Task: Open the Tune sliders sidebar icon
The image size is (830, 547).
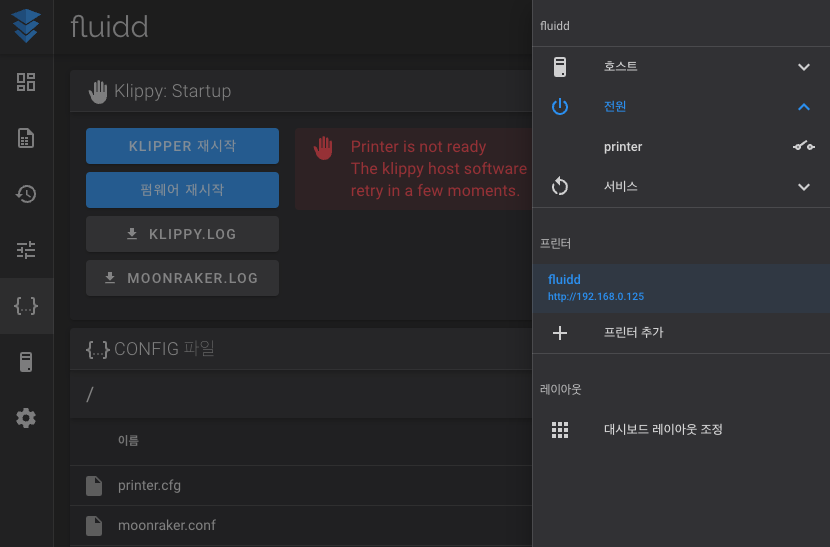Action: coord(26,250)
